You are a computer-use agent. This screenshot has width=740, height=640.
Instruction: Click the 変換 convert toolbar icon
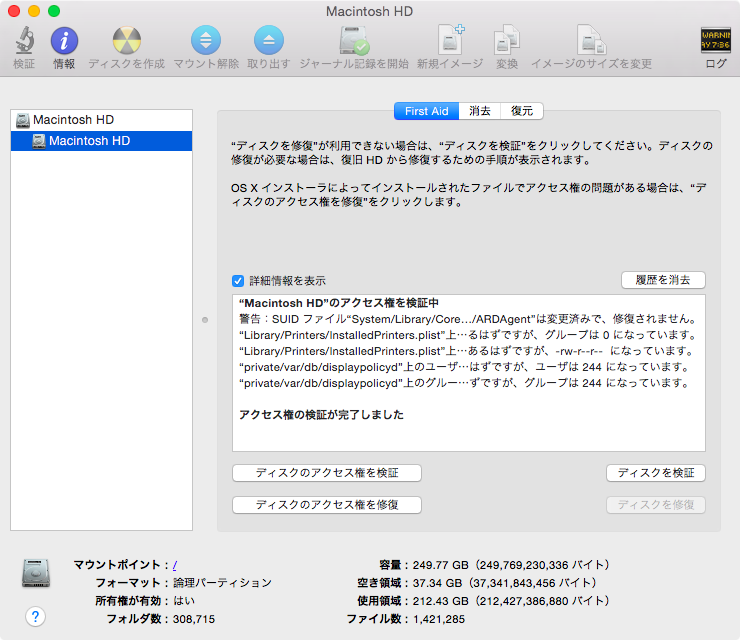(506, 39)
